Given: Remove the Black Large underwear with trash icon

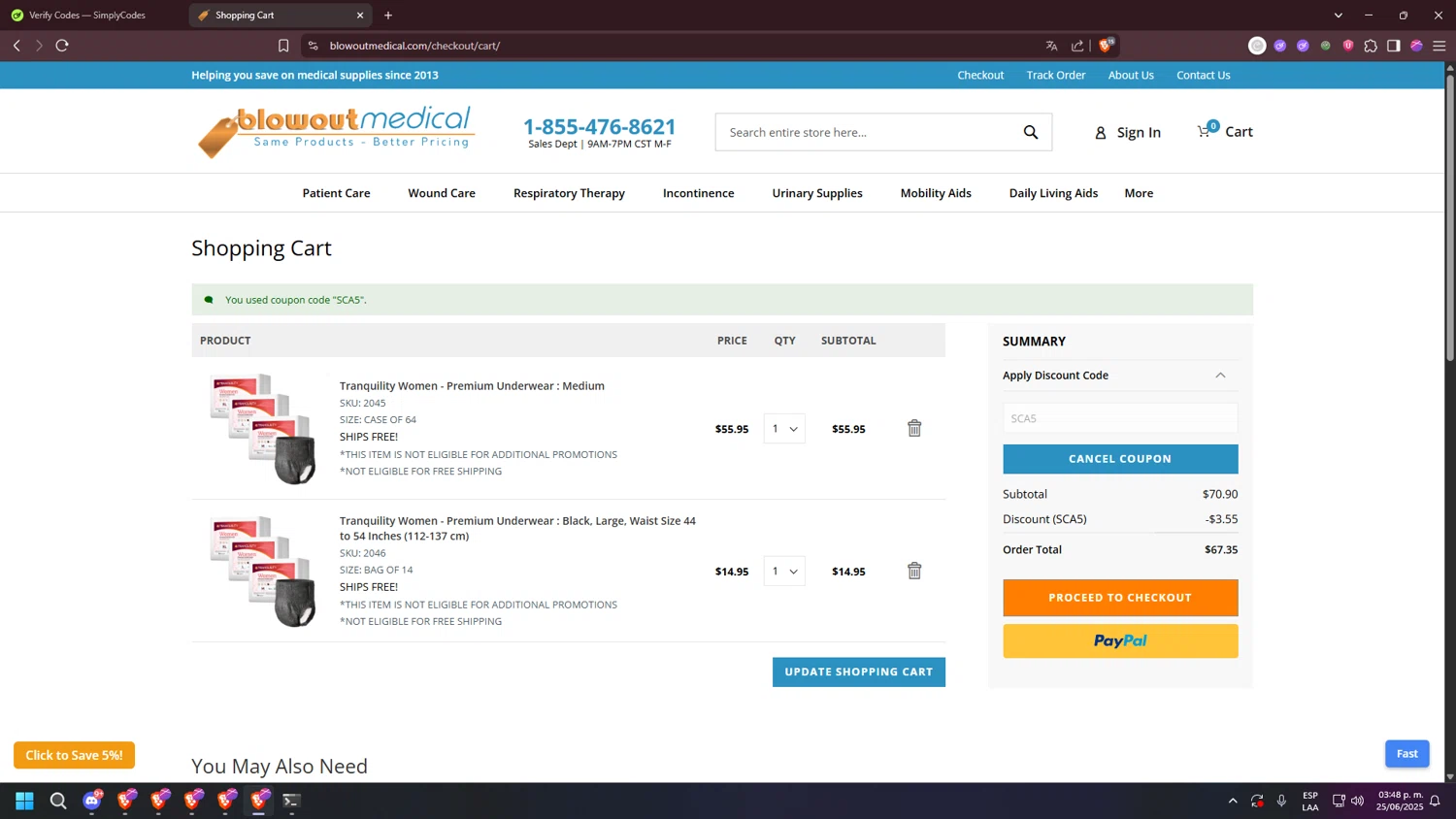Looking at the screenshot, I should click(914, 571).
